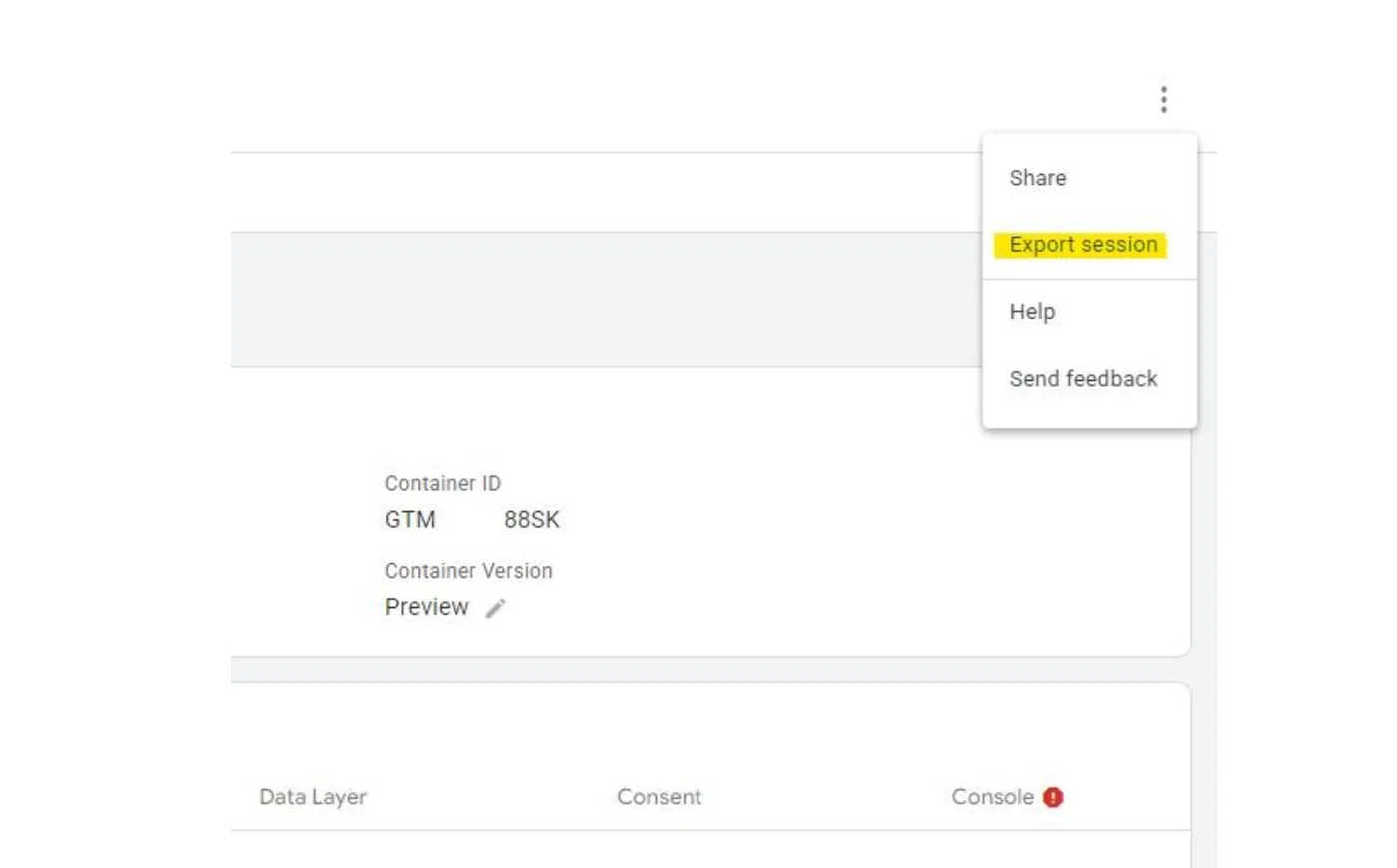Image resolution: width=1397 pixels, height=868 pixels.
Task: Edit container version with pencil icon
Action: [496, 608]
